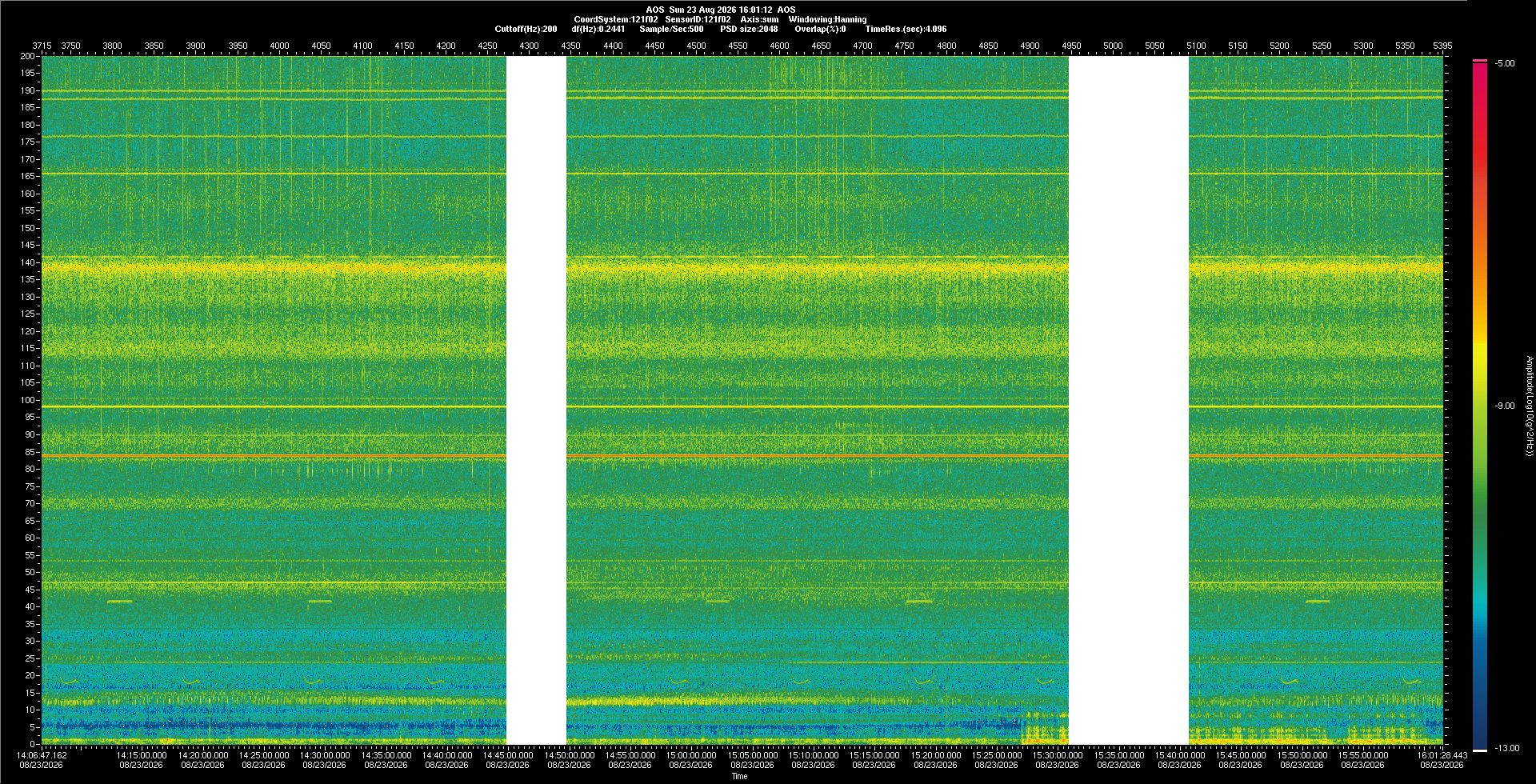Click the 85 Hz frequency axis label
The image size is (1536, 784).
pyautogui.click(x=30, y=452)
